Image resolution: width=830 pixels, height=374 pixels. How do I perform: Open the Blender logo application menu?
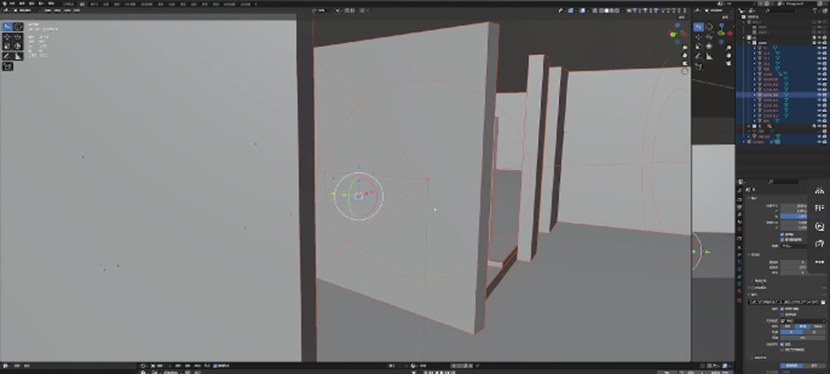pyautogui.click(x=5, y=3)
